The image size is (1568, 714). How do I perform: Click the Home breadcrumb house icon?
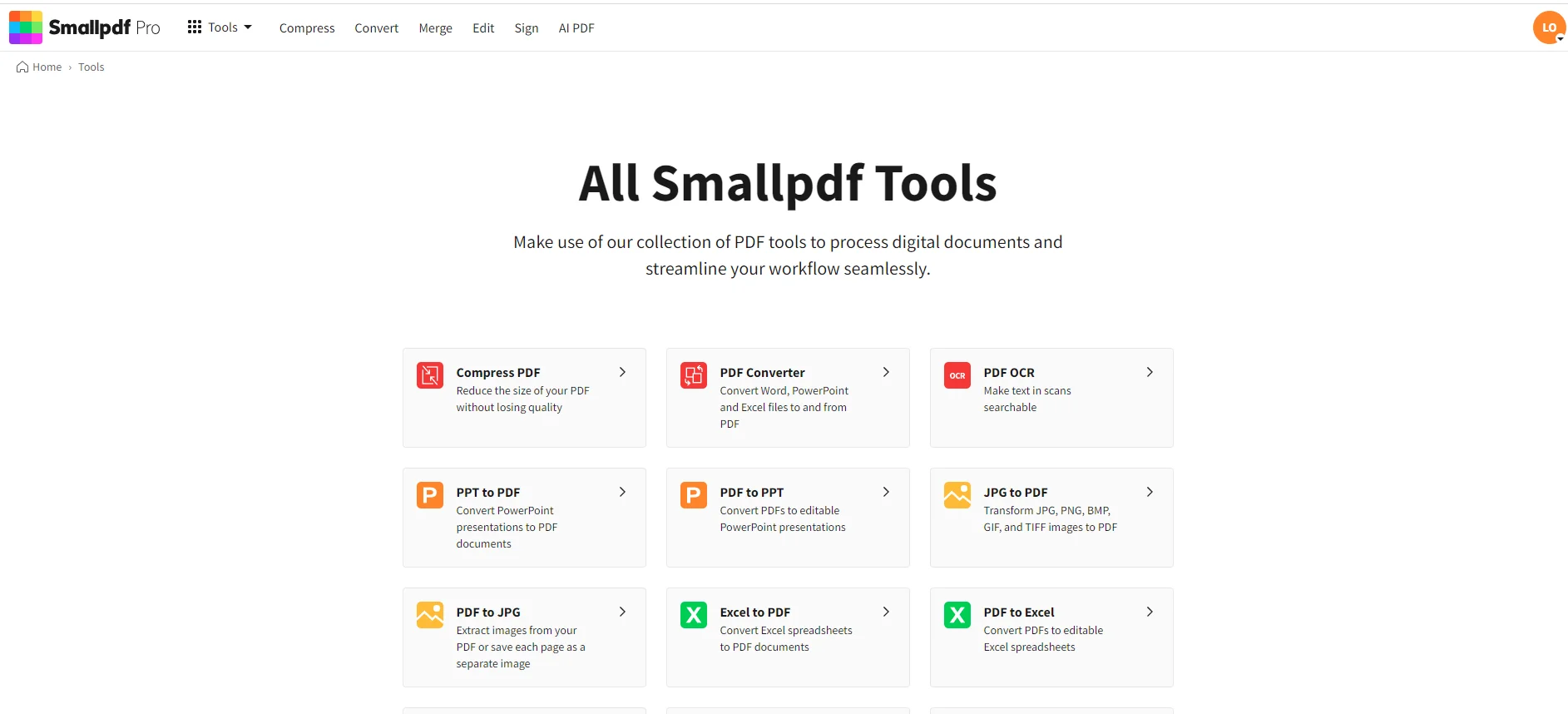coord(22,67)
